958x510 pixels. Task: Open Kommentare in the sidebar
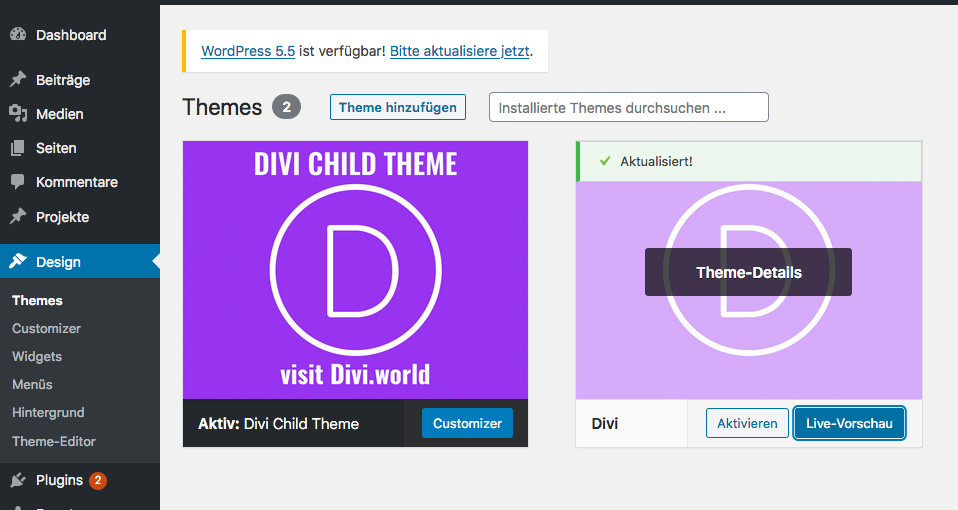[x=79, y=182]
